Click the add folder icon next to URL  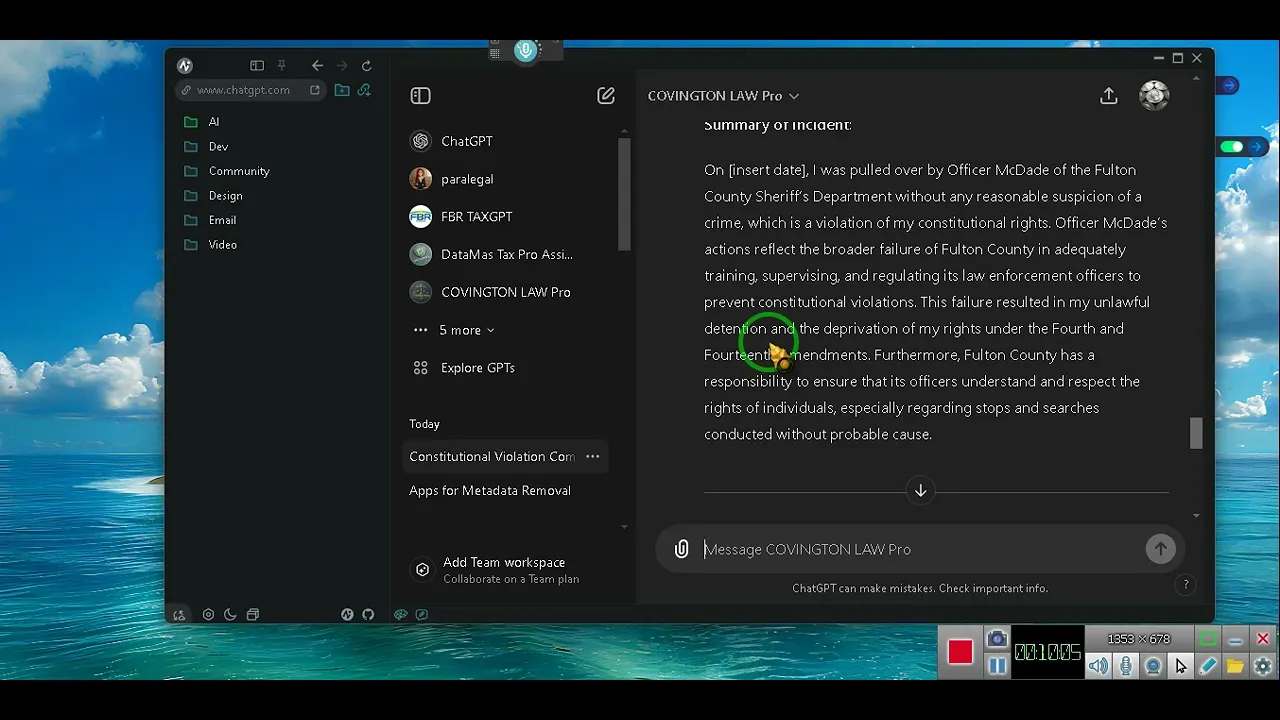point(342,90)
